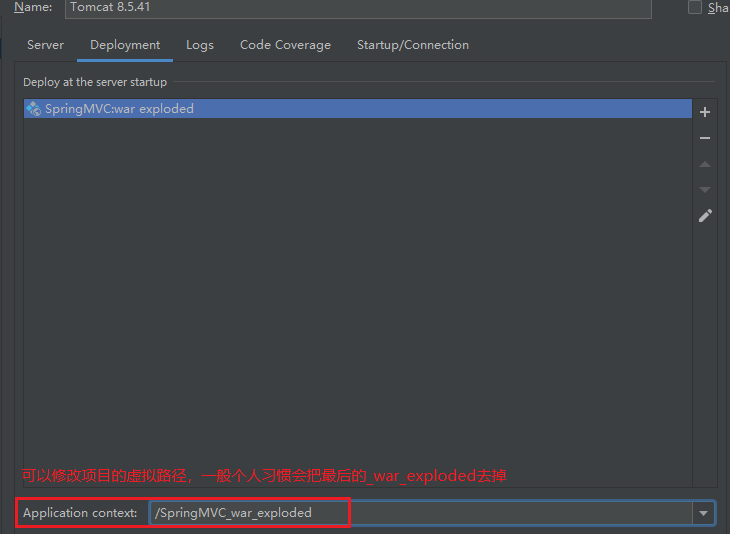Click the Deploy at the server startup heading
730x534 pixels.
pyautogui.click(x=95, y=82)
